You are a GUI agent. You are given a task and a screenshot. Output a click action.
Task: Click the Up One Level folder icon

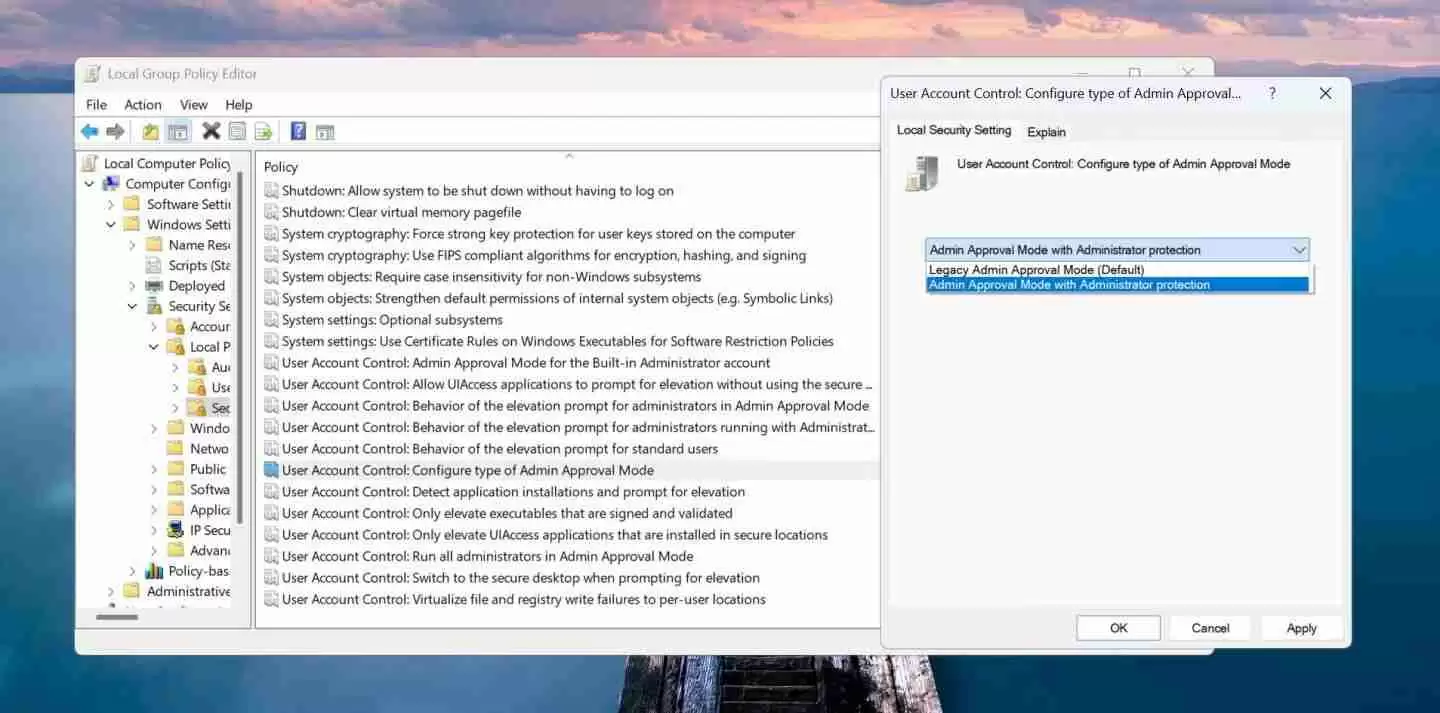150,130
